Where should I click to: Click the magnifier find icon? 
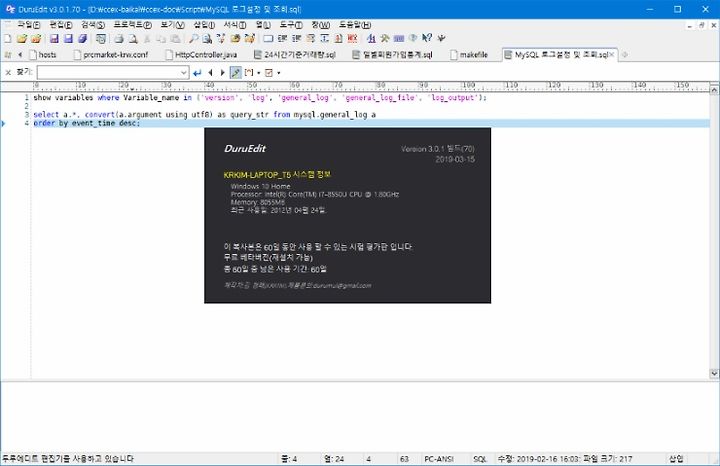pos(193,39)
